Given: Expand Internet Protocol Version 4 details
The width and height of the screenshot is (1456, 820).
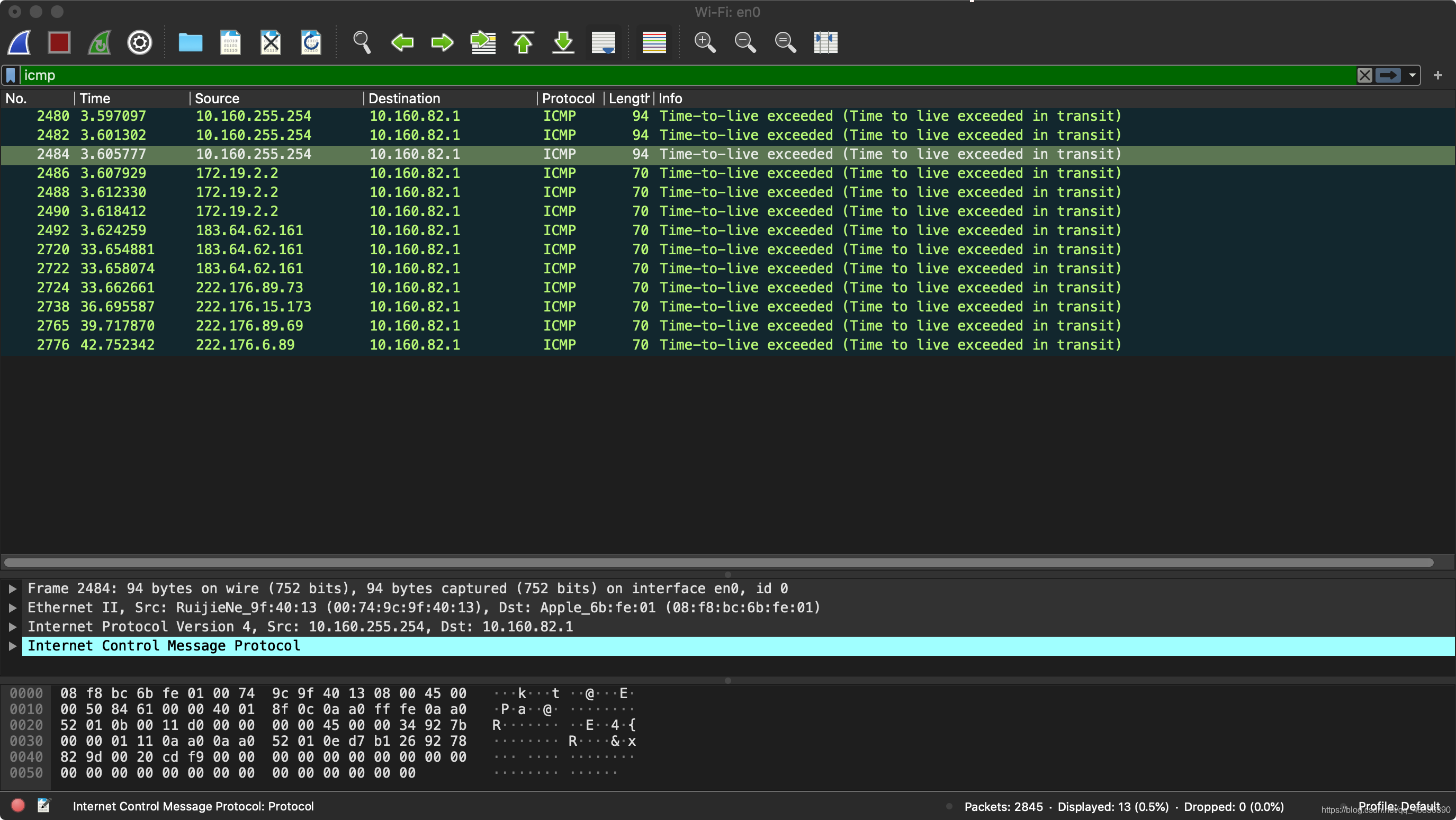Looking at the screenshot, I should click(12, 627).
